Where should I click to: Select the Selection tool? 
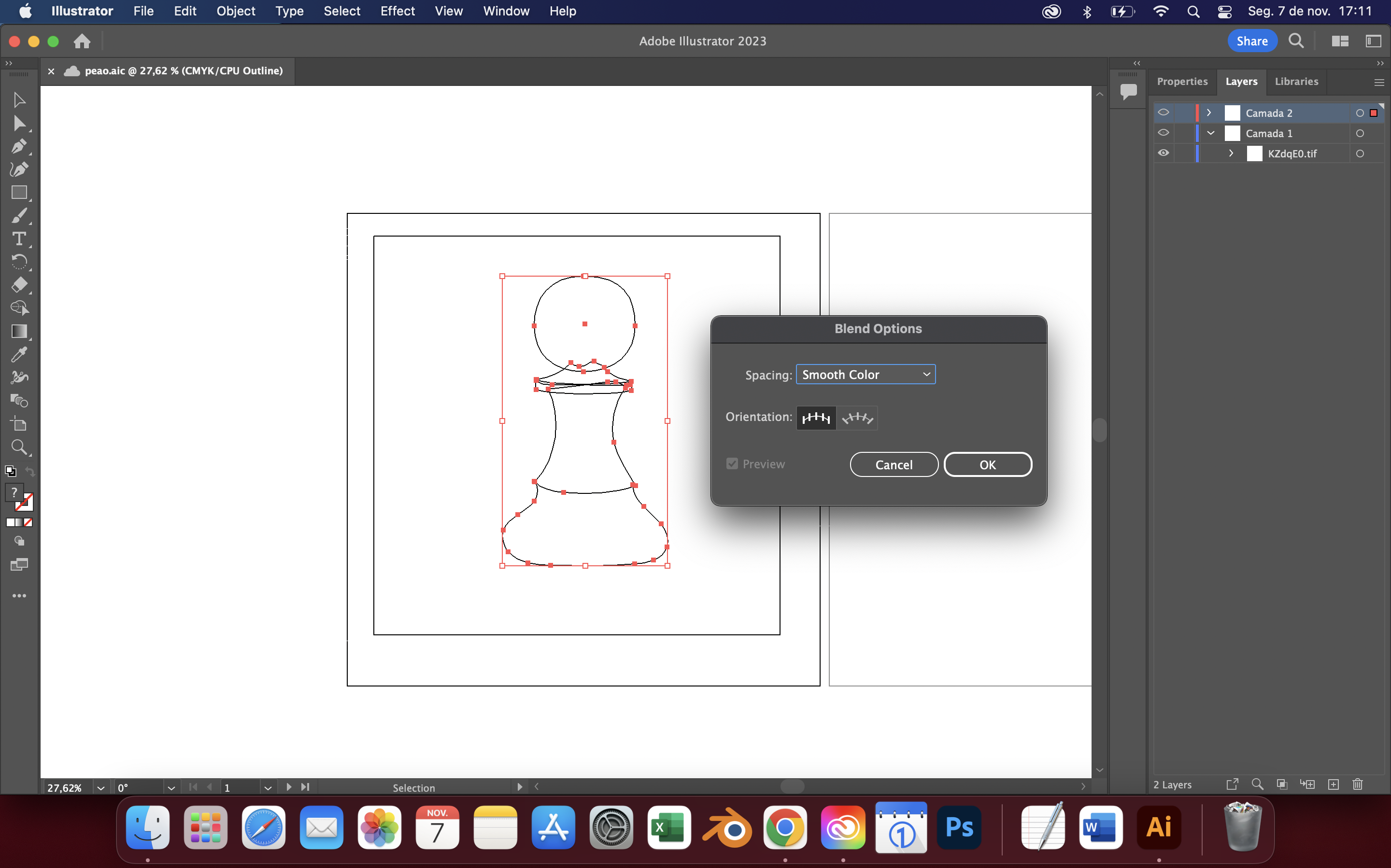19,99
